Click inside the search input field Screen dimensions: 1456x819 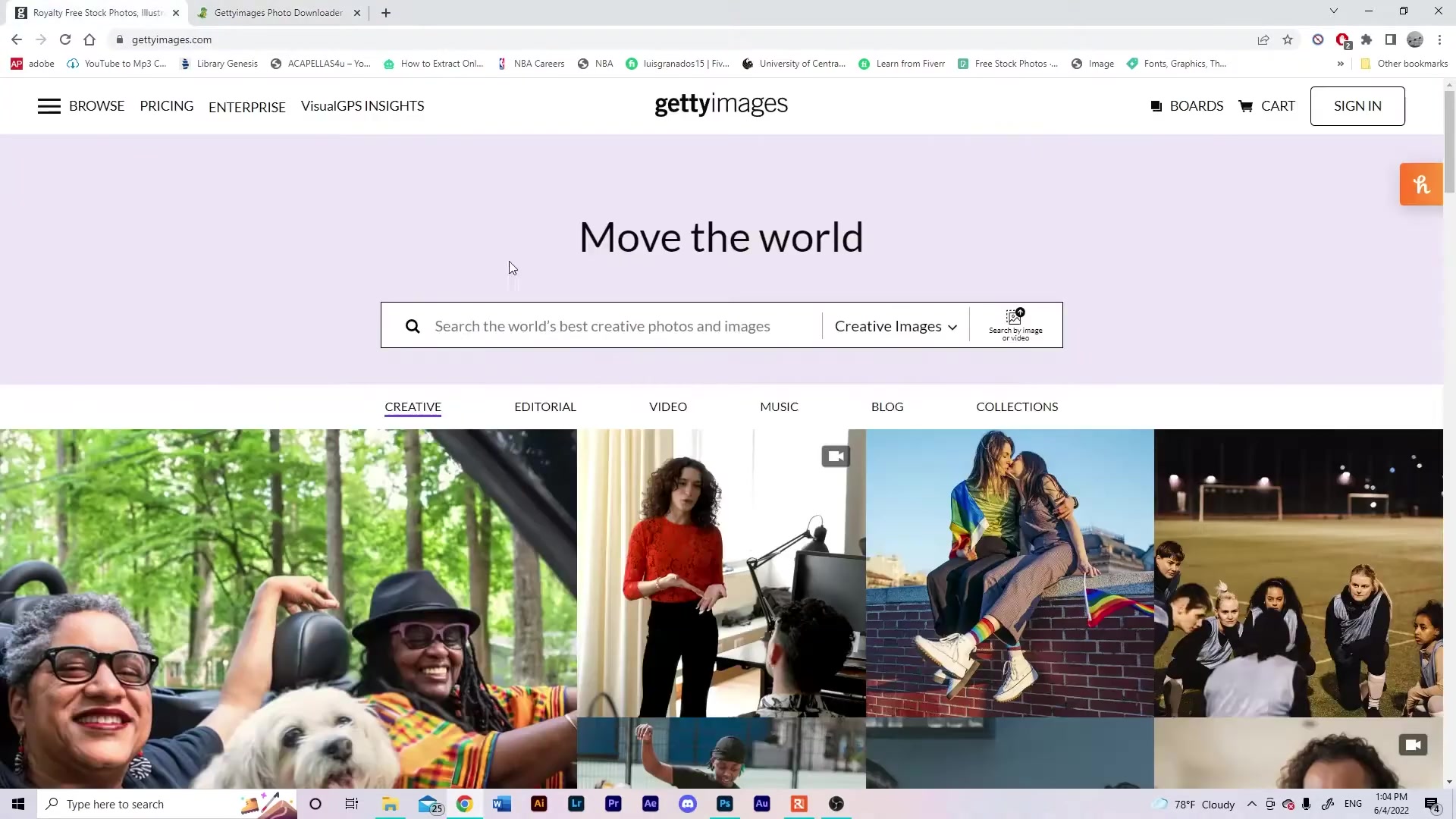[607, 325]
